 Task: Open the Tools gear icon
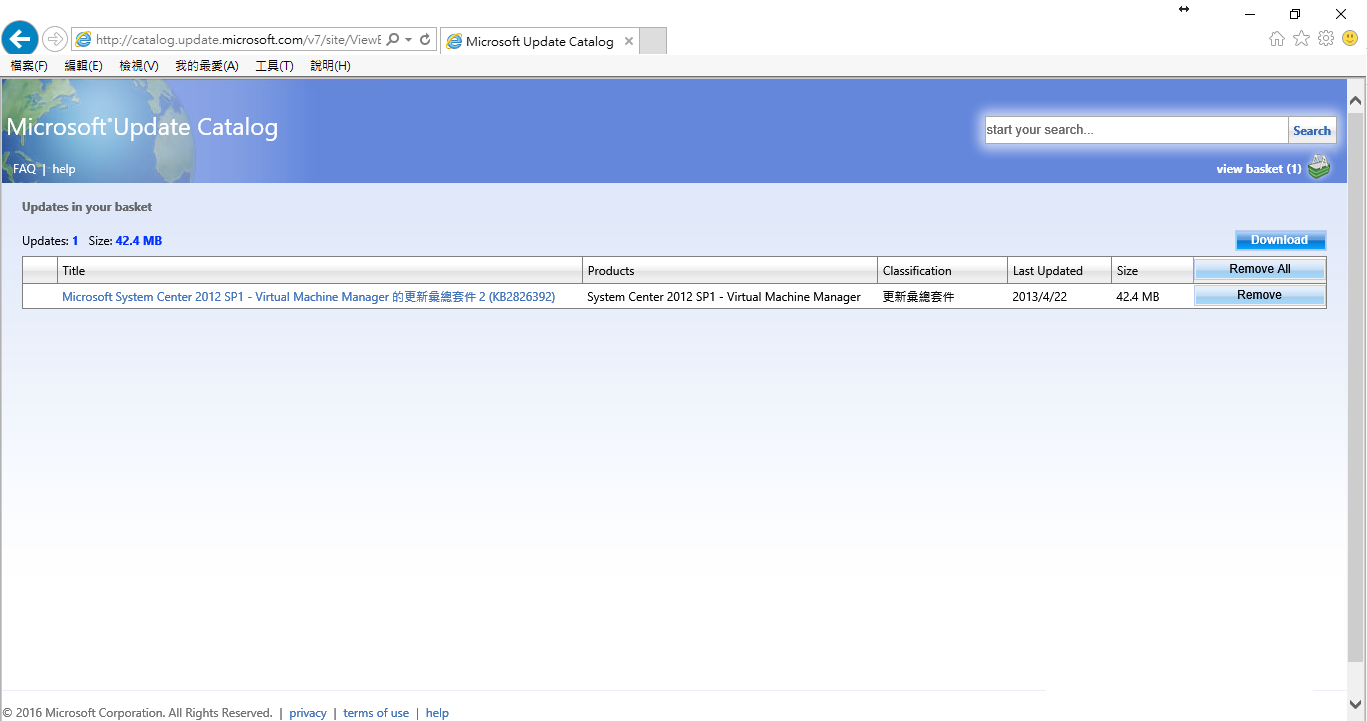click(x=1326, y=38)
